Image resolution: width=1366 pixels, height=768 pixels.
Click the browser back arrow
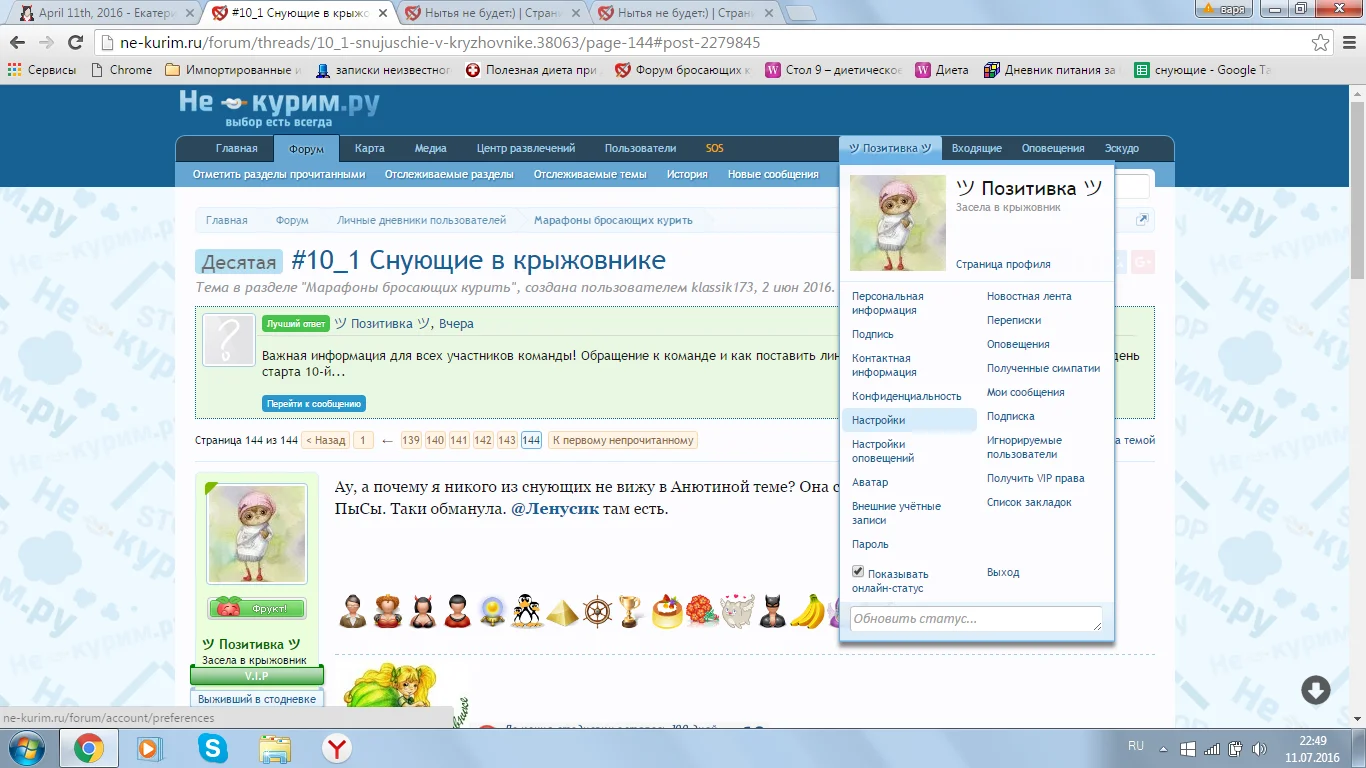click(18, 43)
